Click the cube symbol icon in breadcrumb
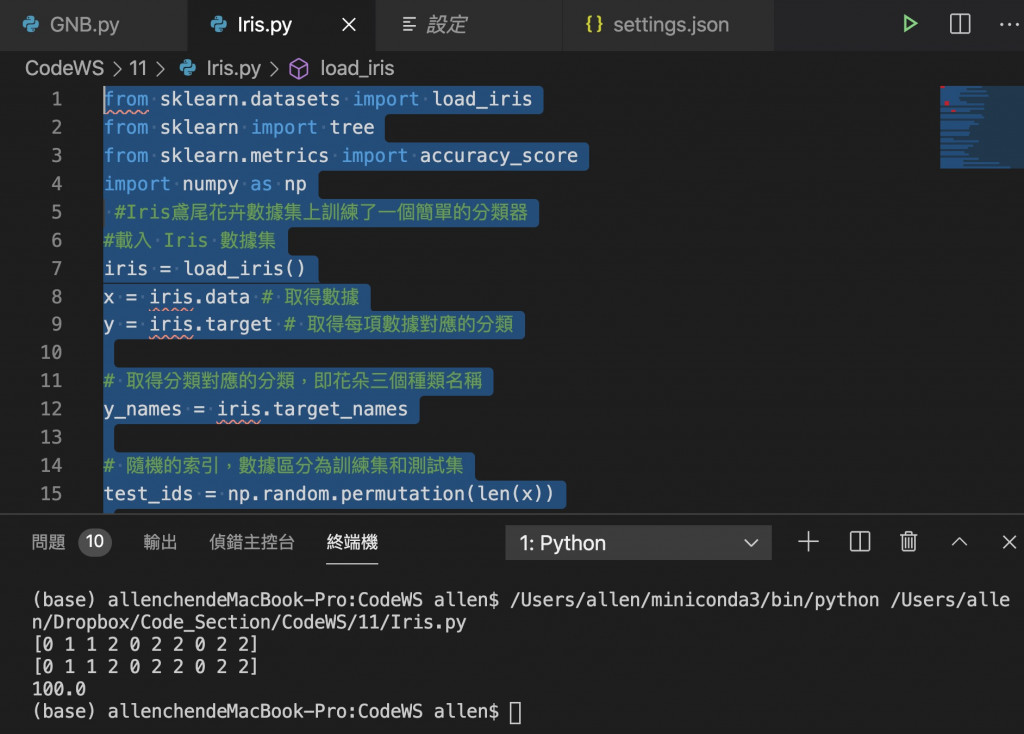The height and width of the screenshot is (734, 1024). (298, 69)
